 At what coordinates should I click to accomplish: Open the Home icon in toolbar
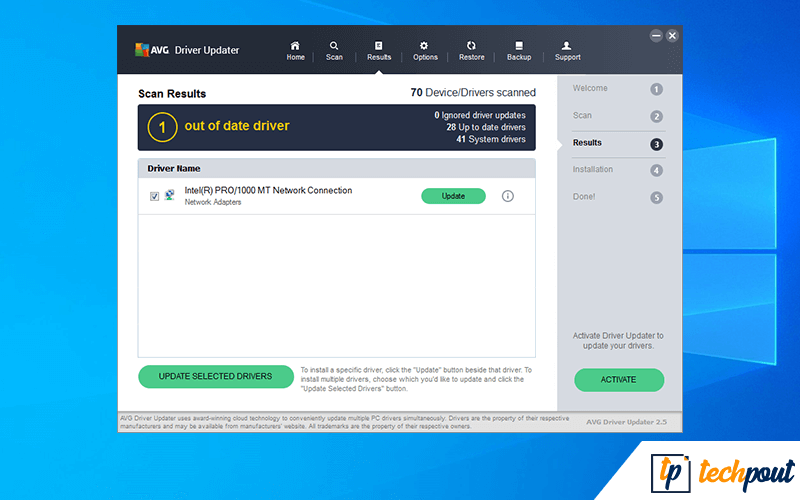(x=295, y=46)
